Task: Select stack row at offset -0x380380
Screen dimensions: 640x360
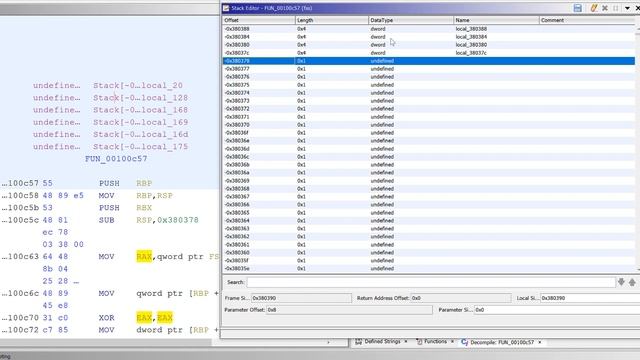Action: pyautogui.click(x=429, y=45)
